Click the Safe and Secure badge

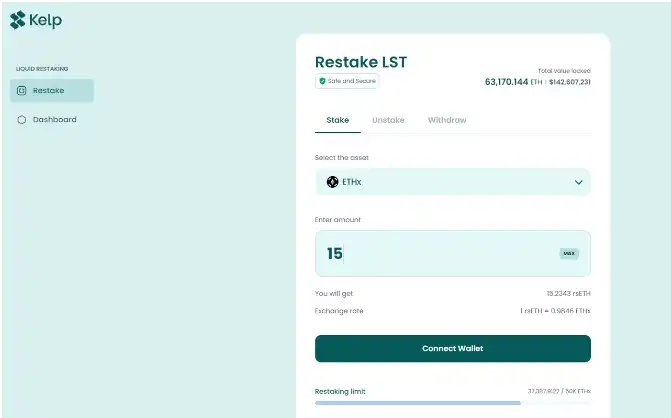point(347,81)
